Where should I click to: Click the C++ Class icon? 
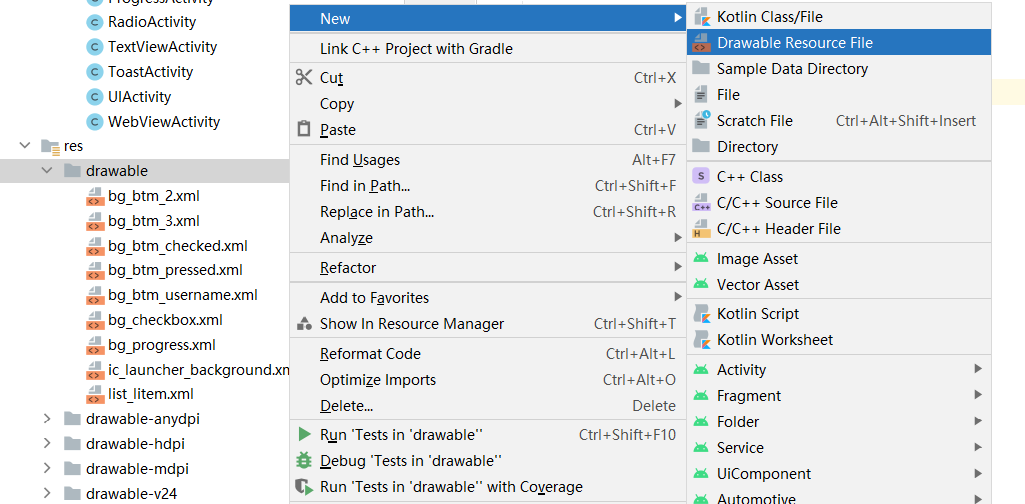pyautogui.click(x=701, y=176)
